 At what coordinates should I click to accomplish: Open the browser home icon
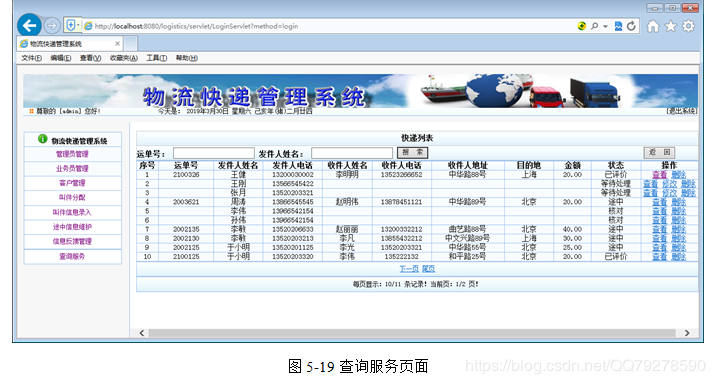653,26
